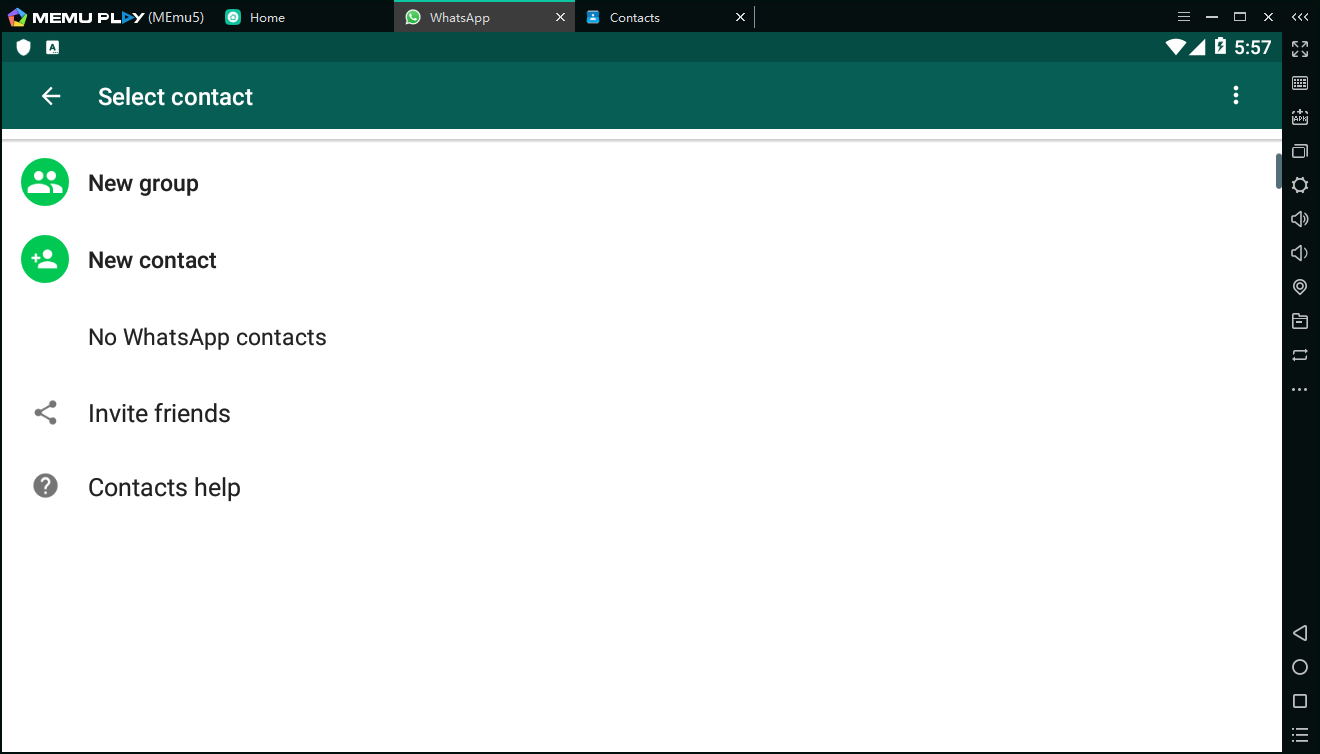1320x754 pixels.
Task: Switch to the Contacts tab
Action: [x=634, y=17]
